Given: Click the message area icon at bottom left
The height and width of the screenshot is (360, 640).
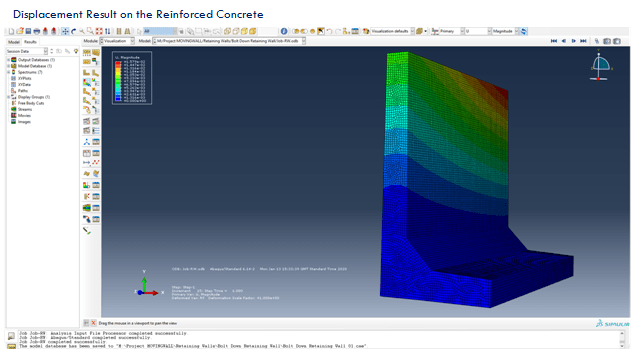Looking at the screenshot, I should click(11, 336).
